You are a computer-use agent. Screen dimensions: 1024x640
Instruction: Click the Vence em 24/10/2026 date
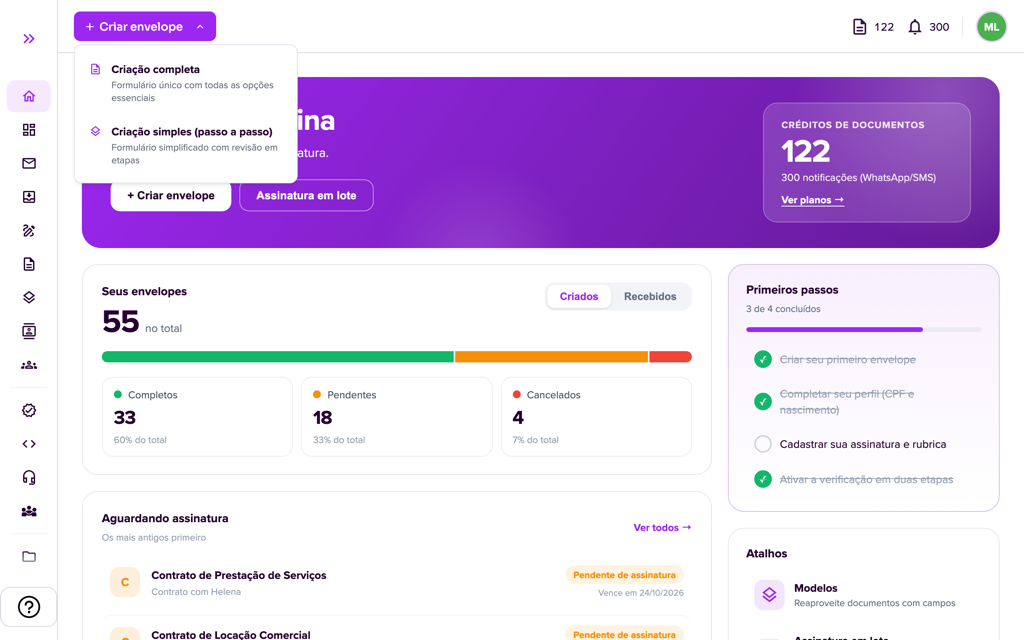pos(641,593)
